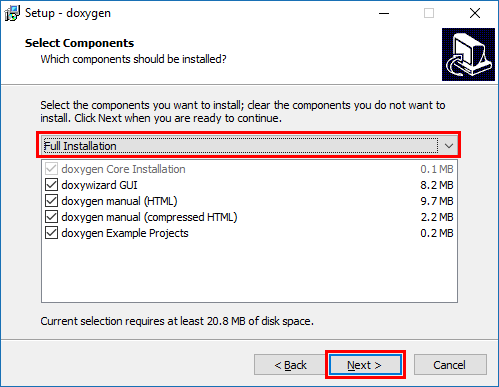Open the installation type dropdown arrow
The height and width of the screenshot is (387, 499).
(449, 146)
